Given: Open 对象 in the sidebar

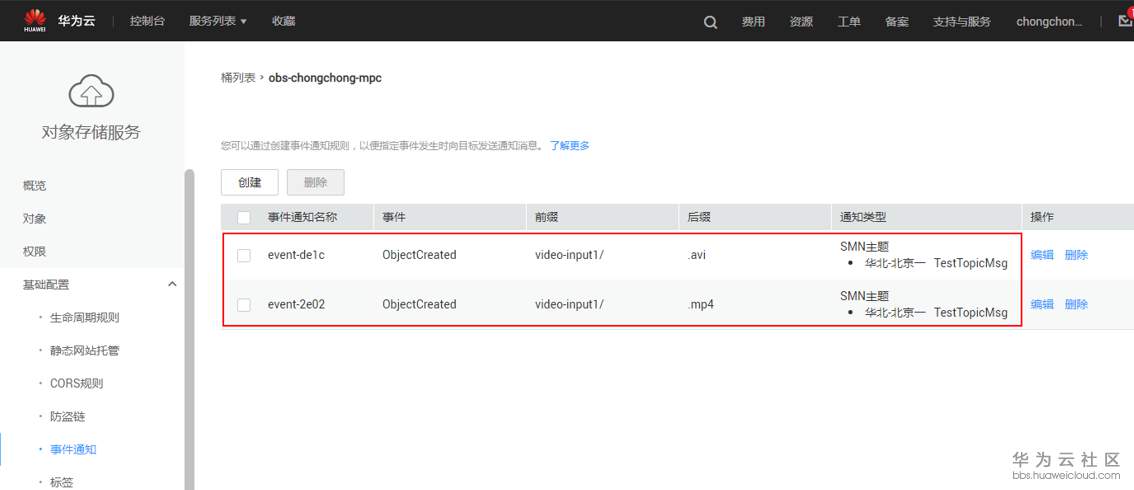Looking at the screenshot, I should click(x=35, y=219).
